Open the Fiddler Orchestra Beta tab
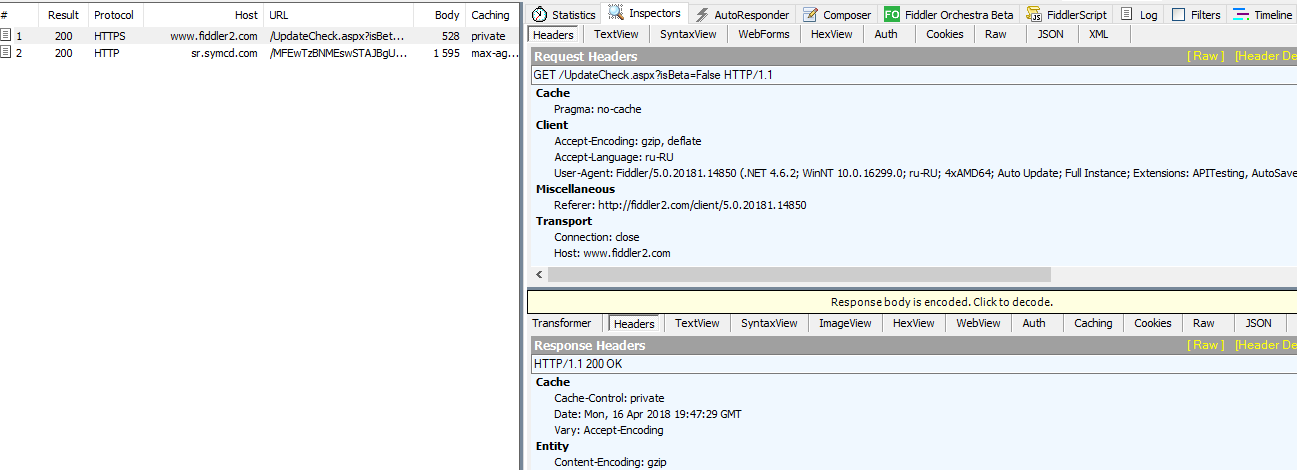Image resolution: width=1297 pixels, height=470 pixels. 948,15
